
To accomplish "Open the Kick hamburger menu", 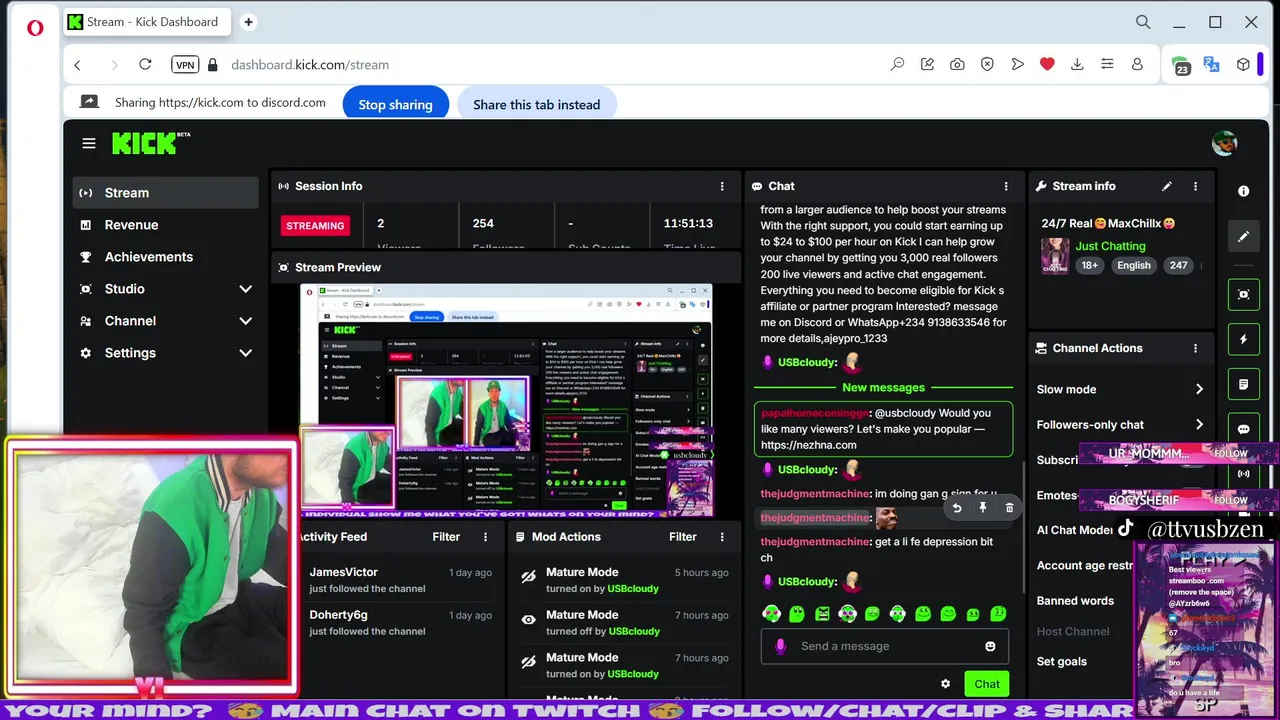I will click(89, 143).
